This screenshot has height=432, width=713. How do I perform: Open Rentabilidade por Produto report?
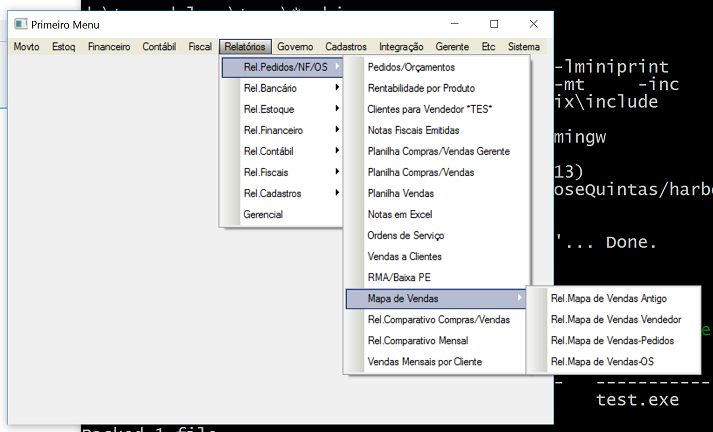(x=421, y=88)
